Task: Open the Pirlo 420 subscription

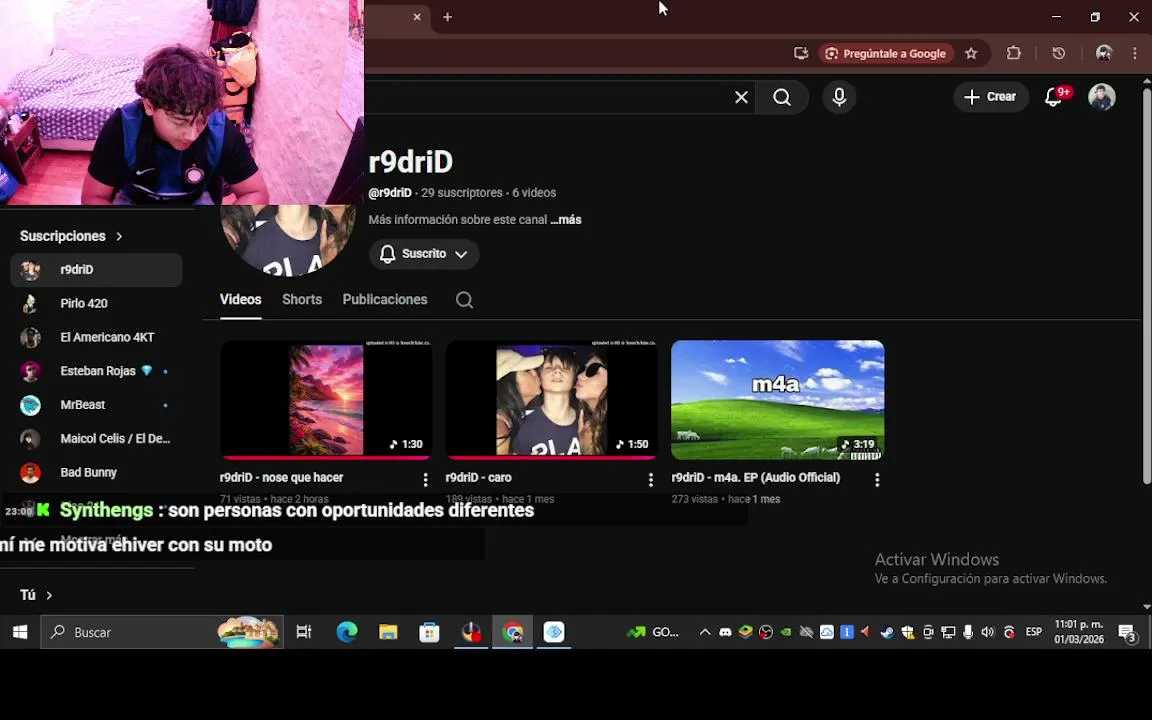Action: (x=96, y=303)
